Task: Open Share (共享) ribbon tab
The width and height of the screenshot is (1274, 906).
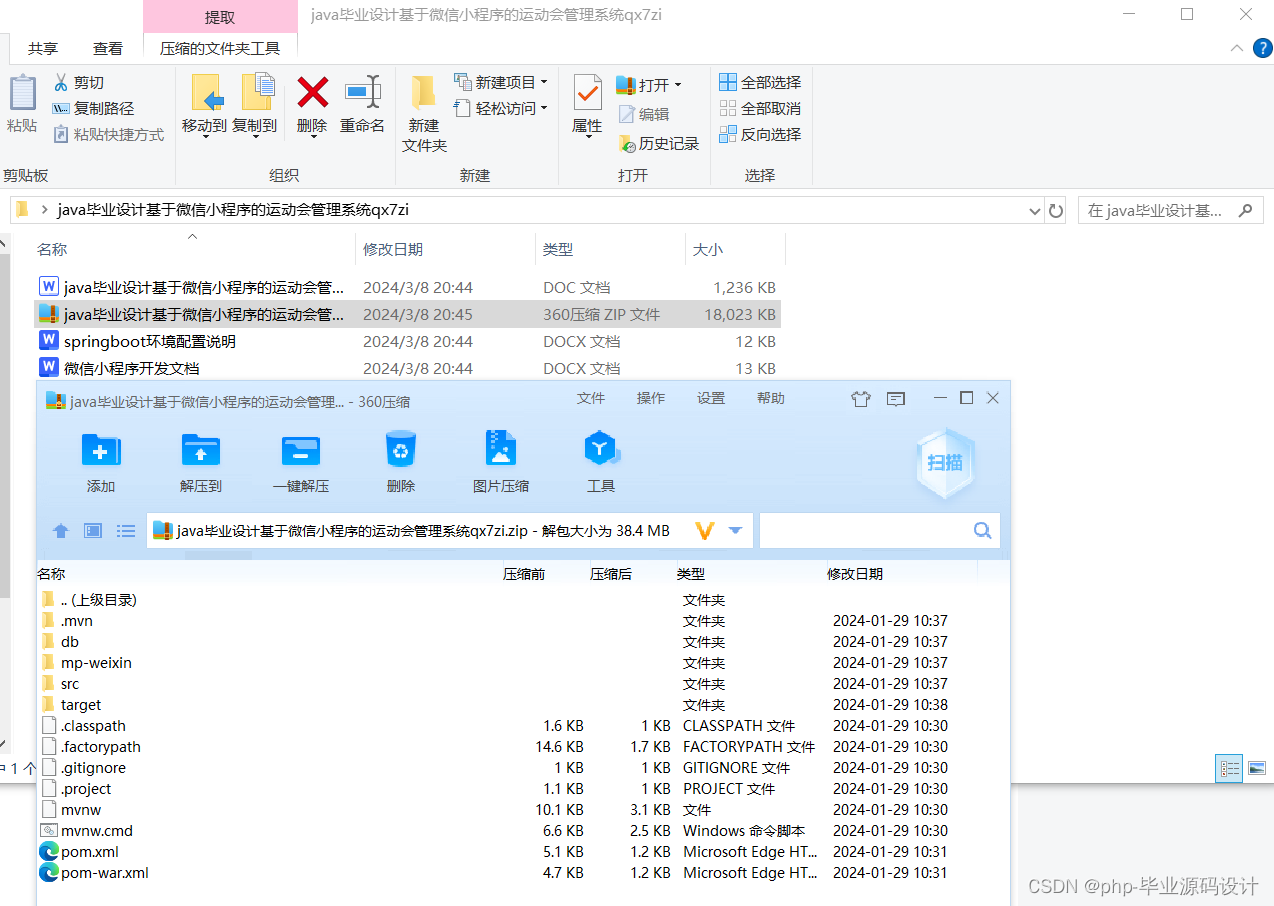Action: point(43,48)
